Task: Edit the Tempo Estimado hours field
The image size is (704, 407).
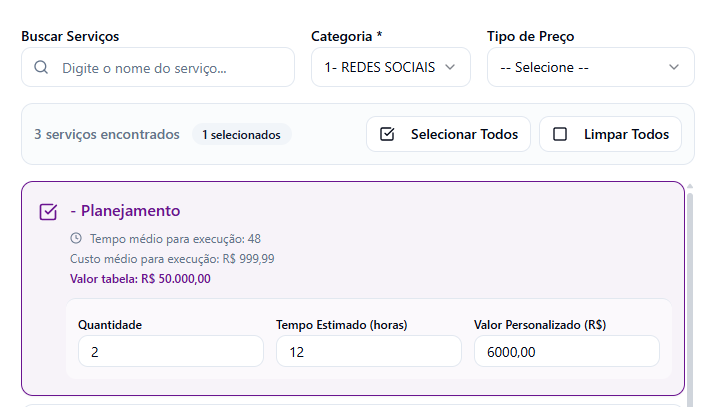Action: click(x=368, y=351)
